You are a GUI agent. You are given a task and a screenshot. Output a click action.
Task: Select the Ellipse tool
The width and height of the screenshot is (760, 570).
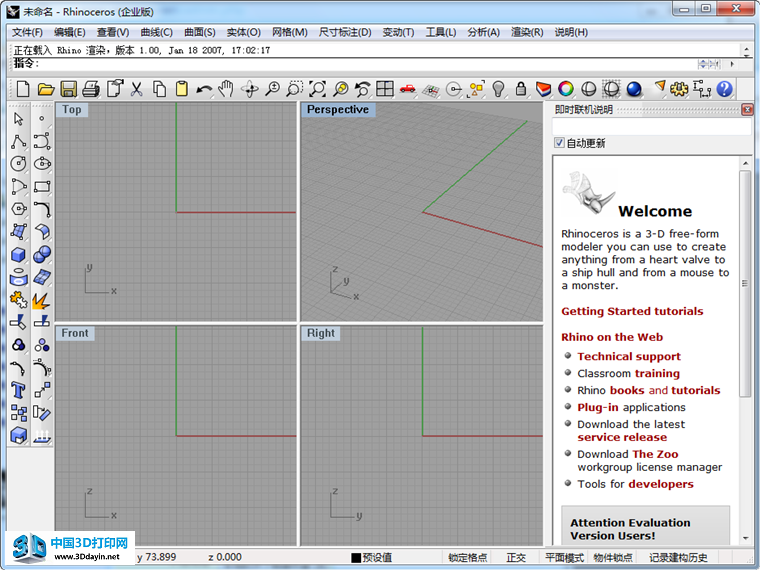pyautogui.click(x=42, y=164)
